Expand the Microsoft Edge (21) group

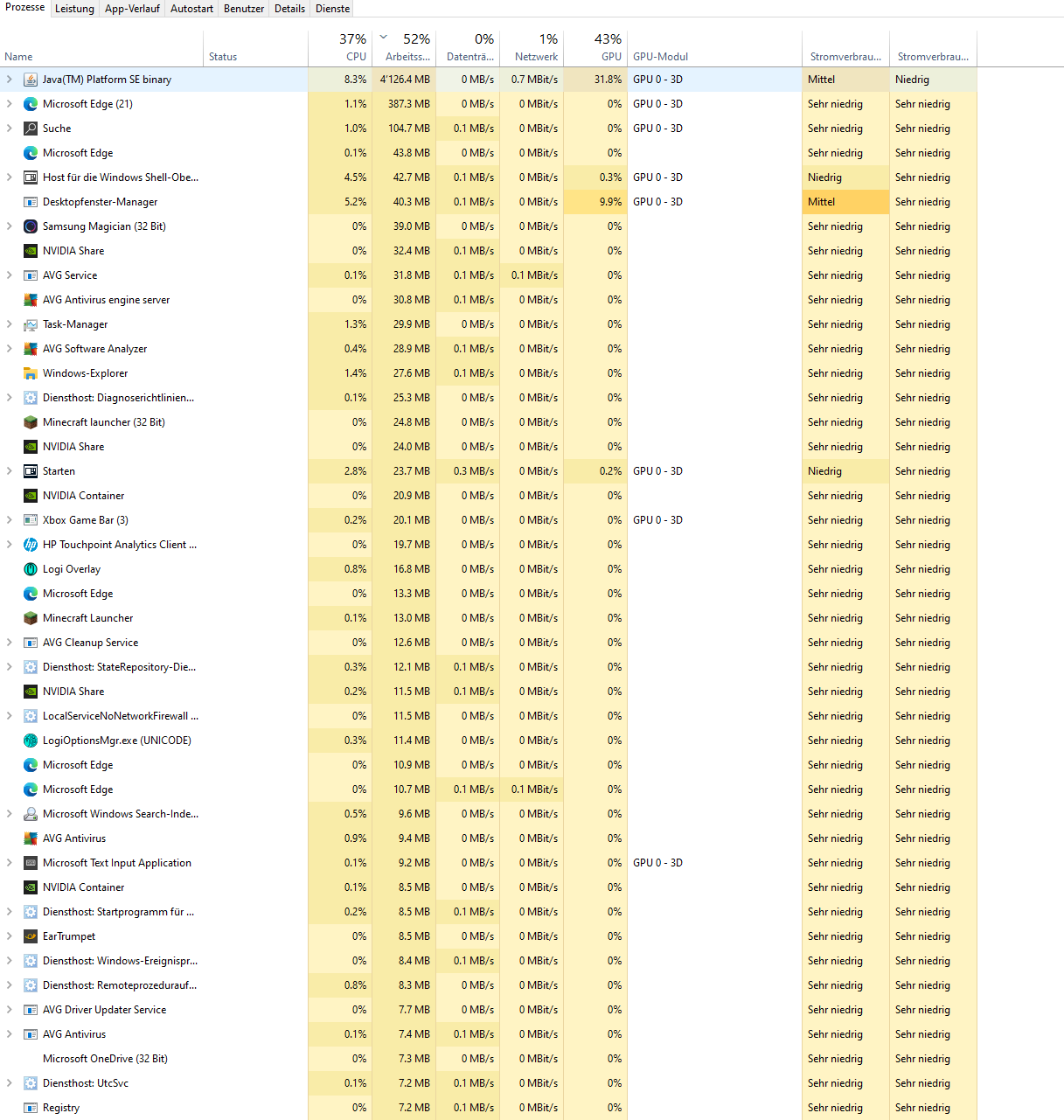10,104
